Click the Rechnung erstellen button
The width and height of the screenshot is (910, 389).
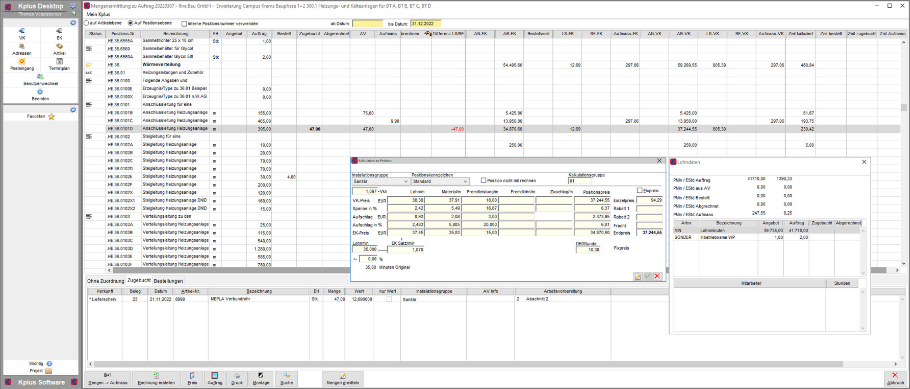click(x=156, y=379)
